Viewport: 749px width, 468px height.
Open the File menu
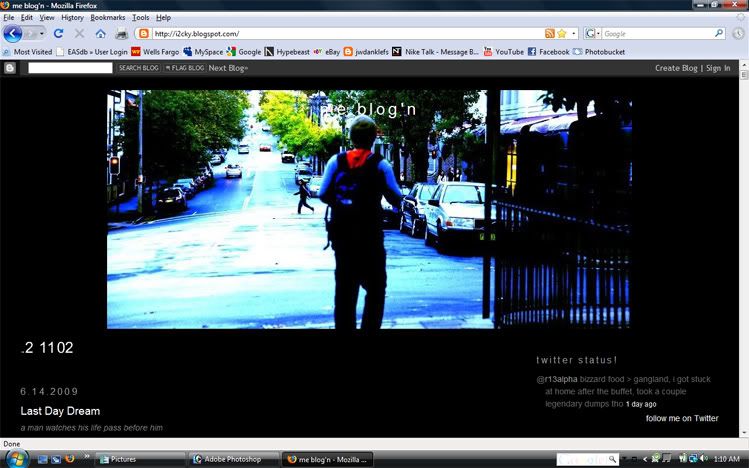click(x=9, y=18)
